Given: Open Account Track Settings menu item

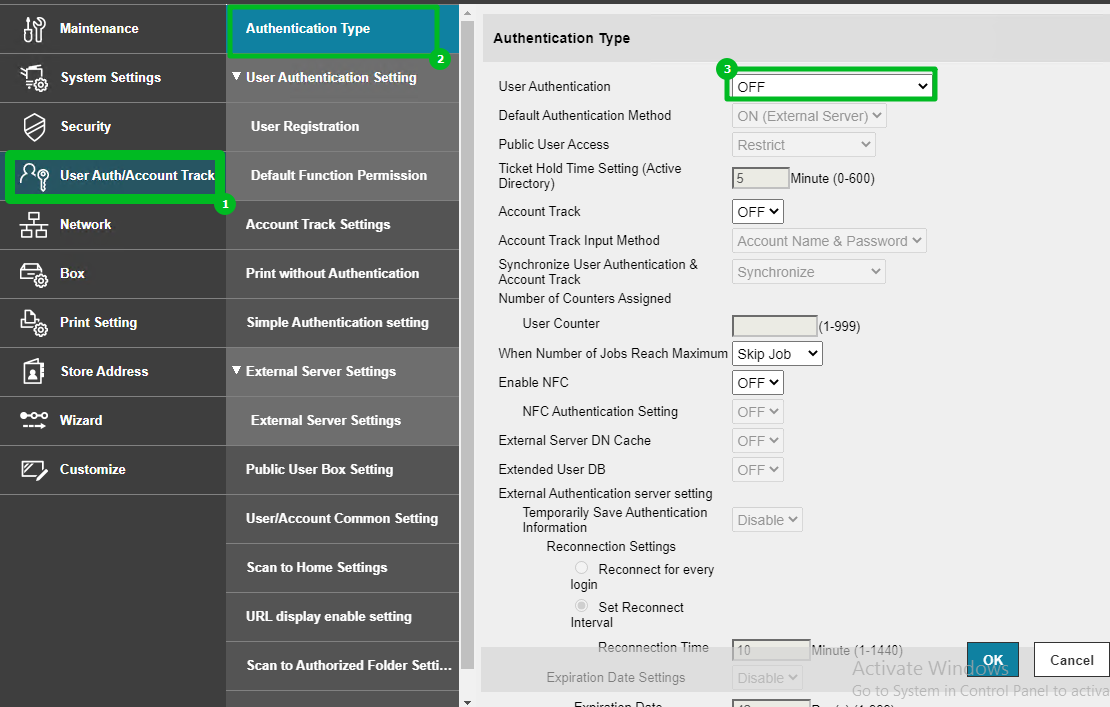Looking at the screenshot, I should point(318,225).
